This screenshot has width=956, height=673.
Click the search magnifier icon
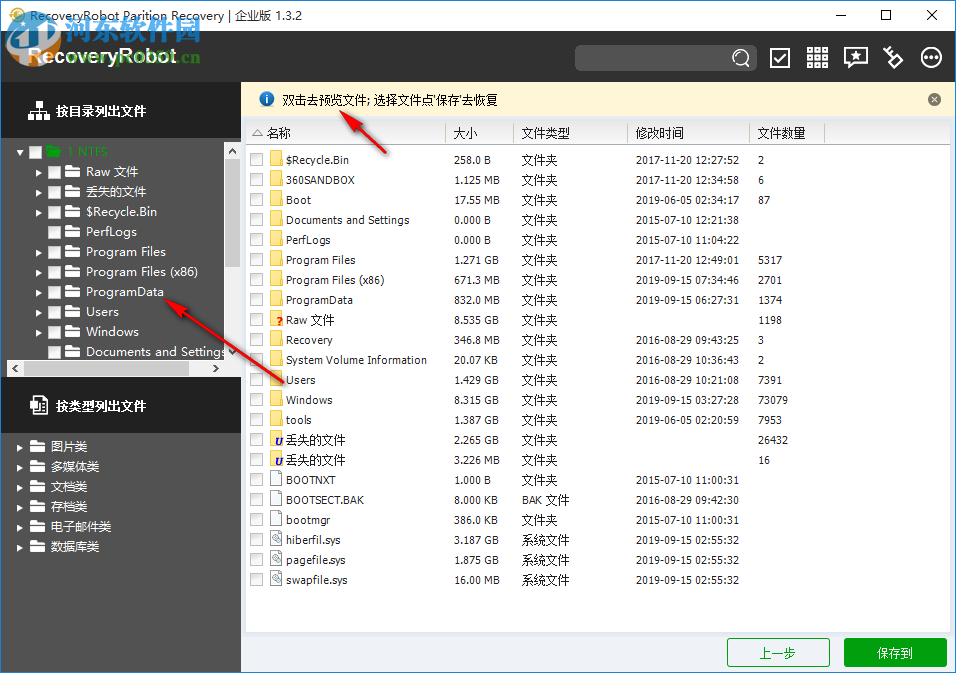click(740, 58)
